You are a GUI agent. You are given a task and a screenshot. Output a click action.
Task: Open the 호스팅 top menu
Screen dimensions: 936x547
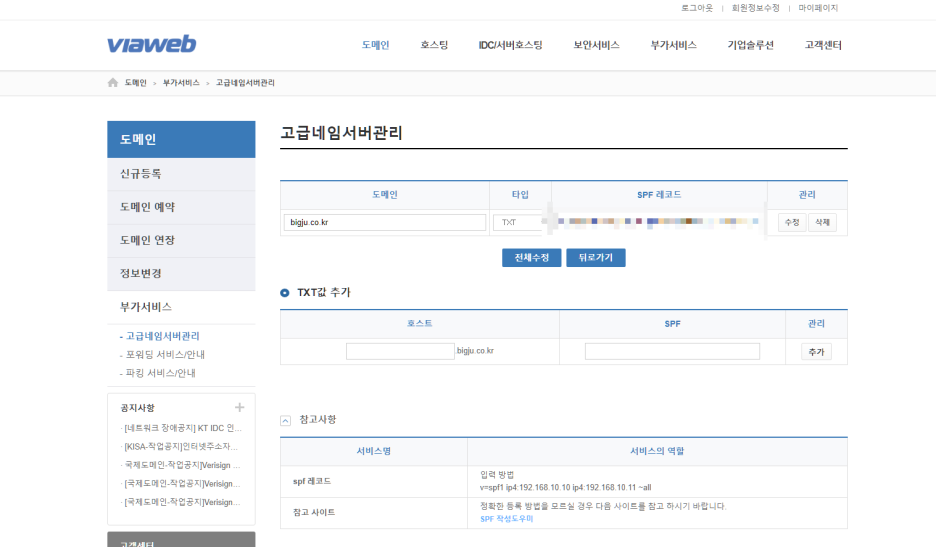click(x=434, y=45)
